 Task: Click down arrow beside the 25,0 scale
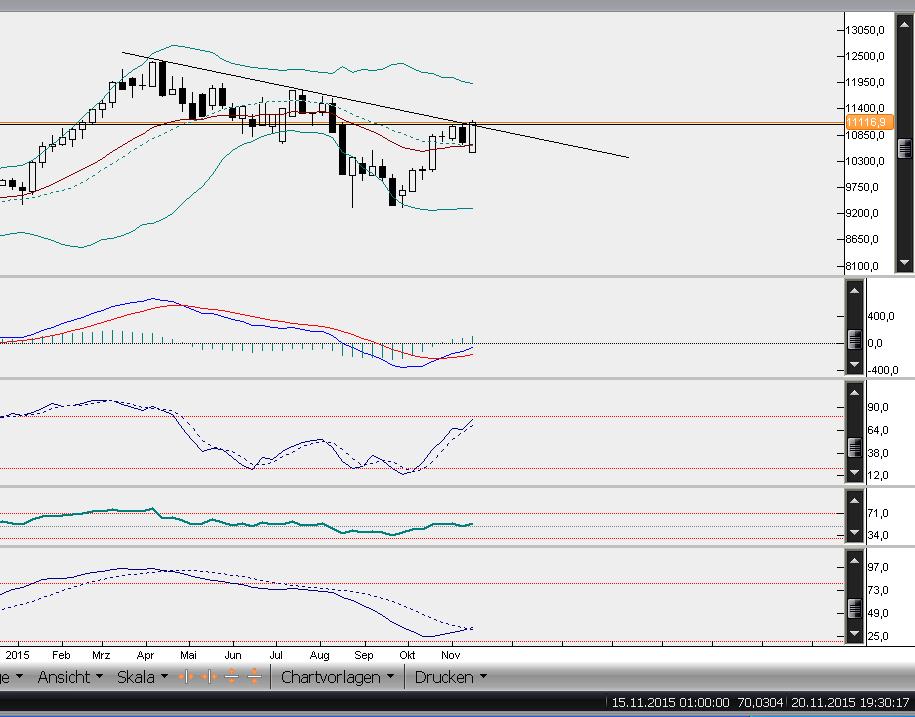tap(854, 633)
